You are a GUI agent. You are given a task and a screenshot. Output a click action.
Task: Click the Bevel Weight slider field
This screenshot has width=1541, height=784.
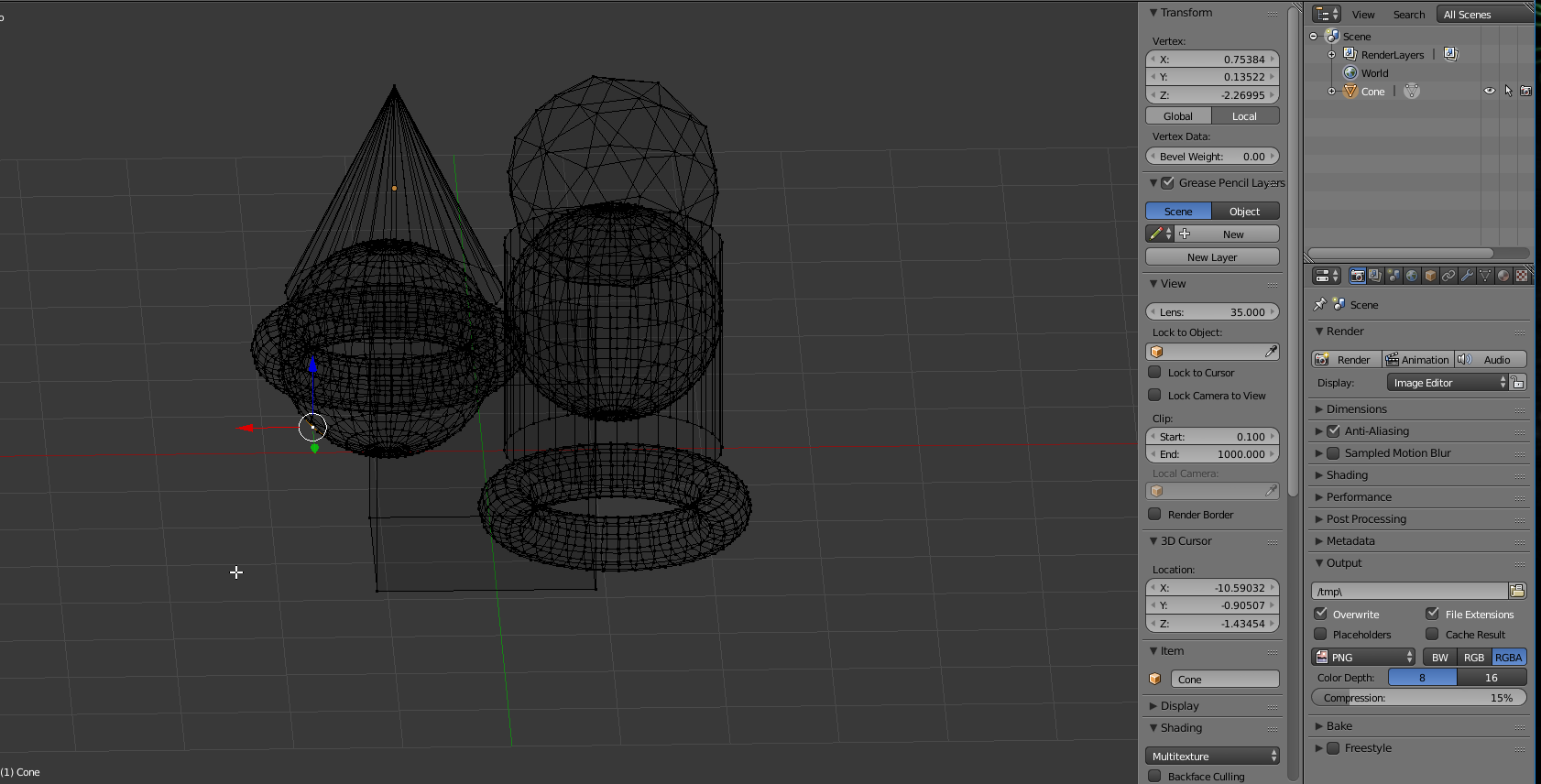pos(1212,156)
